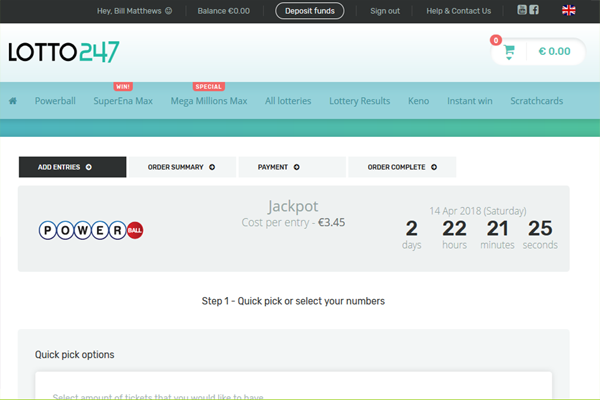
Task: Click the countdown seconds value 25
Action: [x=540, y=229]
